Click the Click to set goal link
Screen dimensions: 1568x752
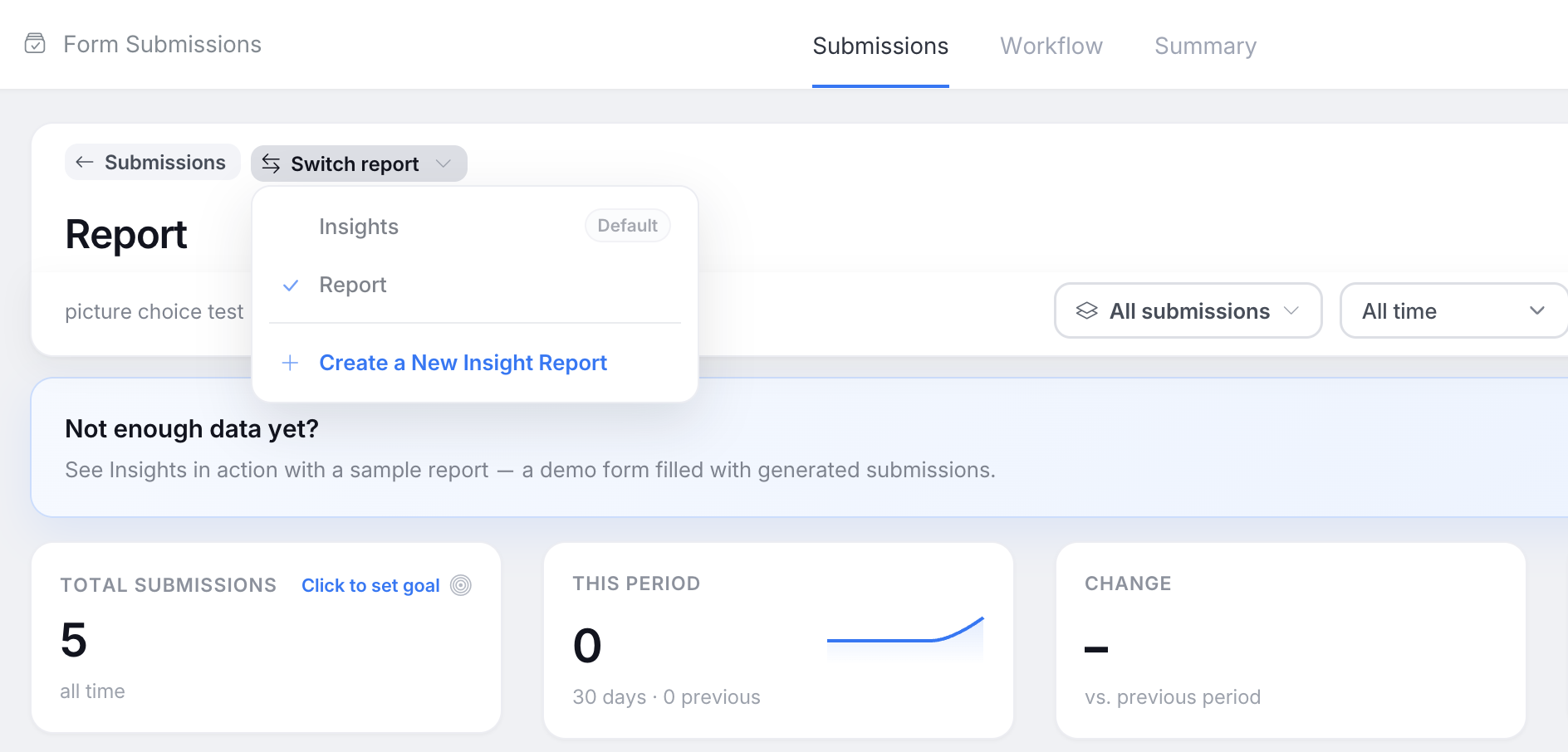[x=370, y=585]
